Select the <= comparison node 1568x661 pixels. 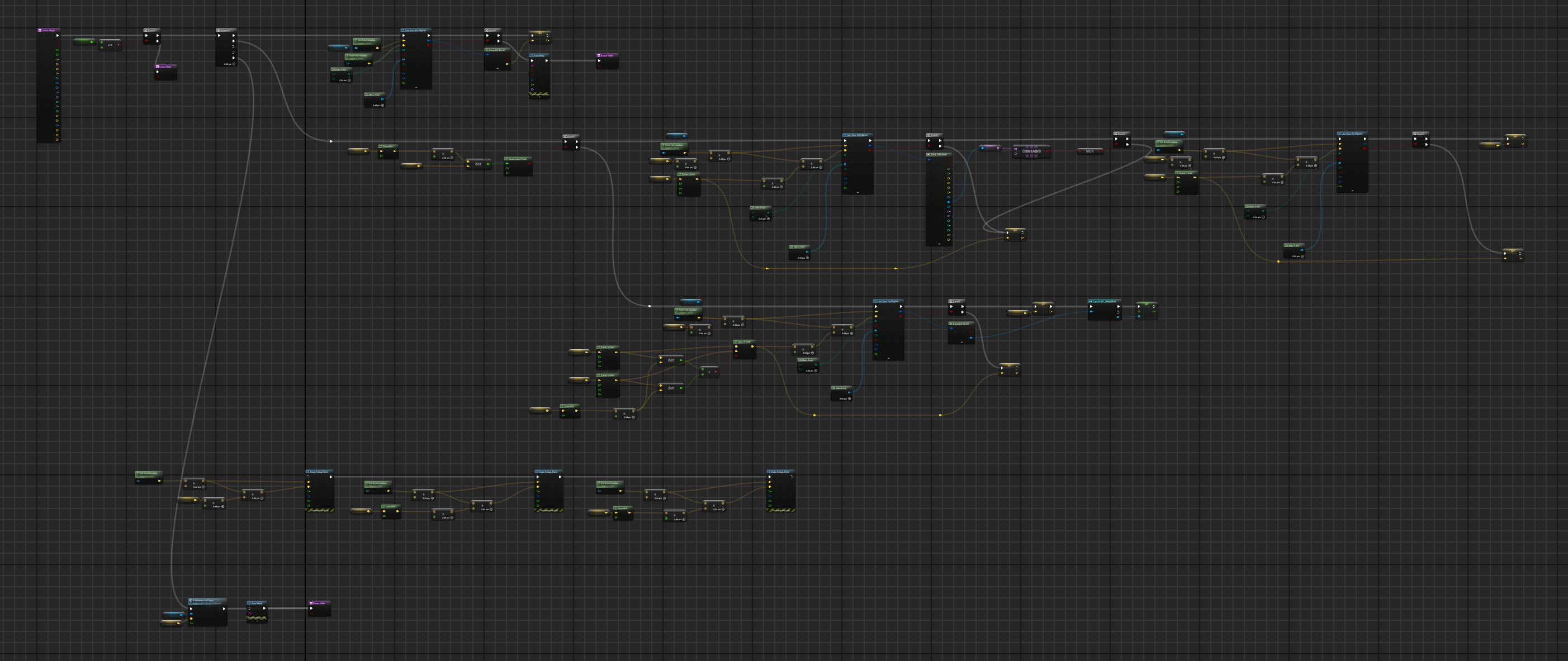point(110,45)
